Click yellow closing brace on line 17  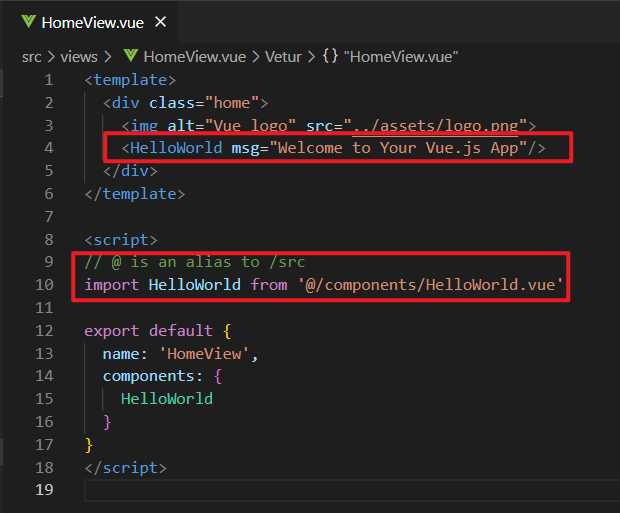[89, 445]
